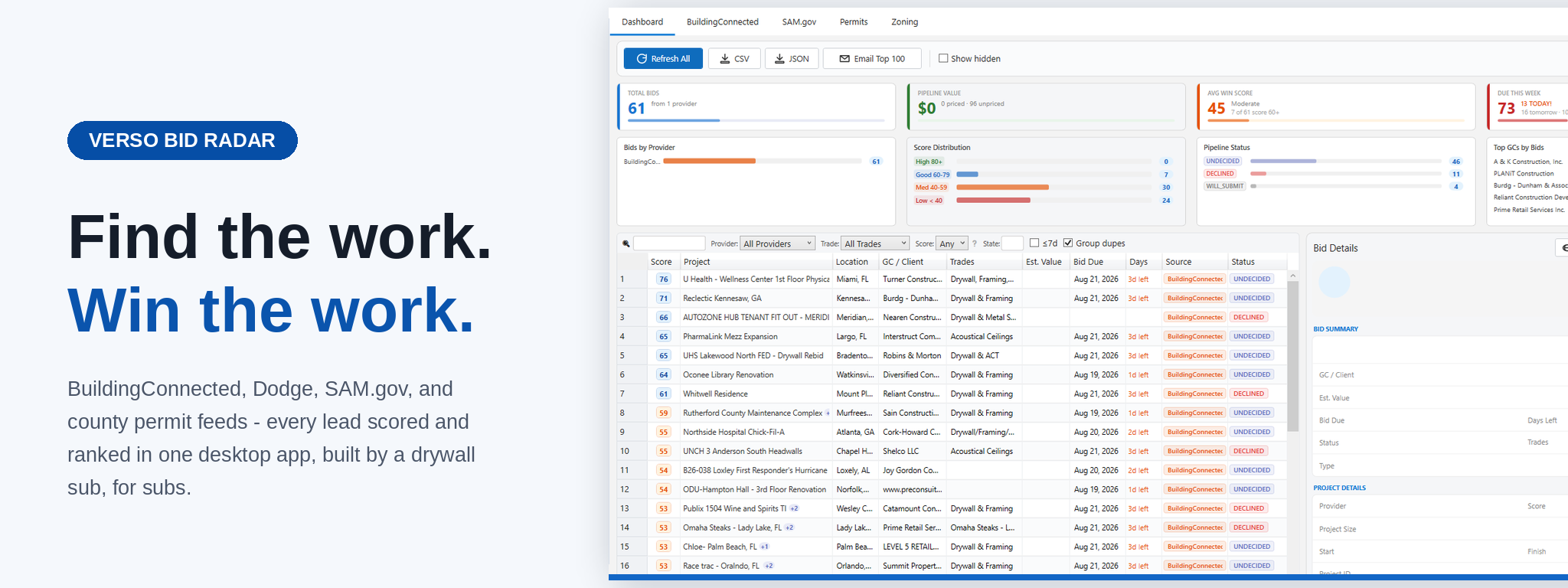Open the All Providers dropdown
The image size is (1568, 588).
pos(777,243)
